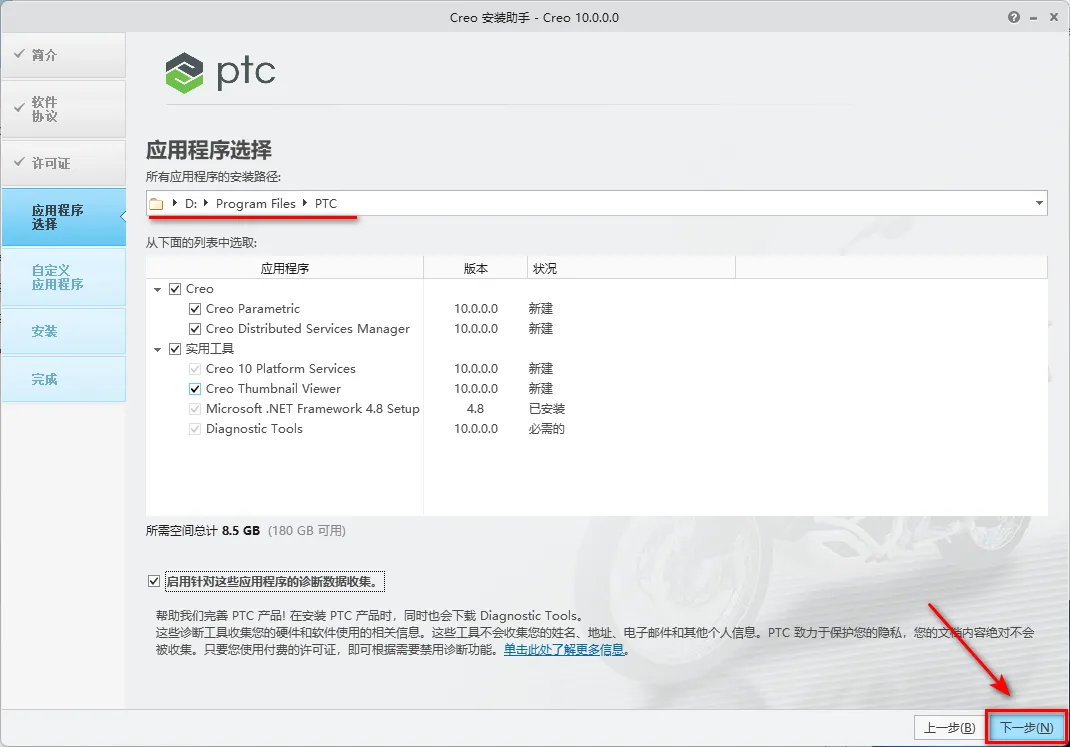This screenshot has width=1070, height=747.
Task: Click the 上一步(B) button
Action: pos(949,728)
